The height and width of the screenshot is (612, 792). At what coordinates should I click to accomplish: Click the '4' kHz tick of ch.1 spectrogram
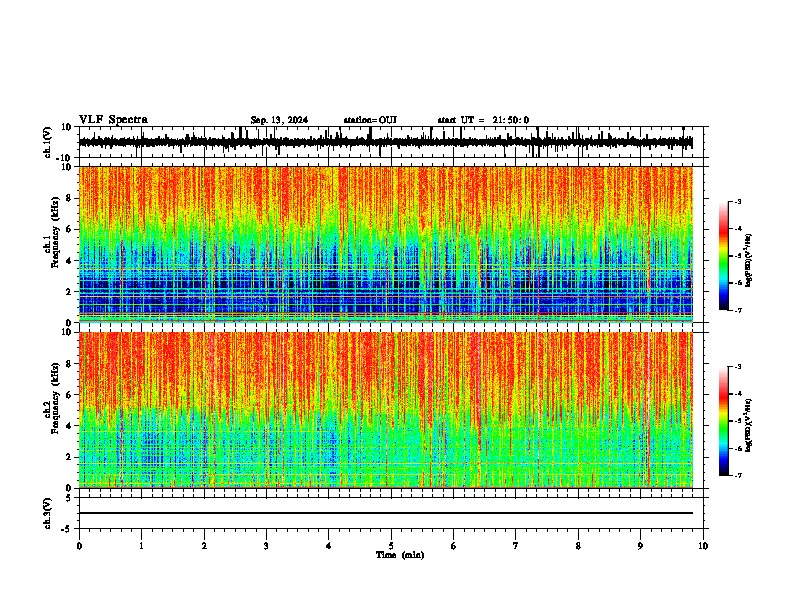[69, 261]
